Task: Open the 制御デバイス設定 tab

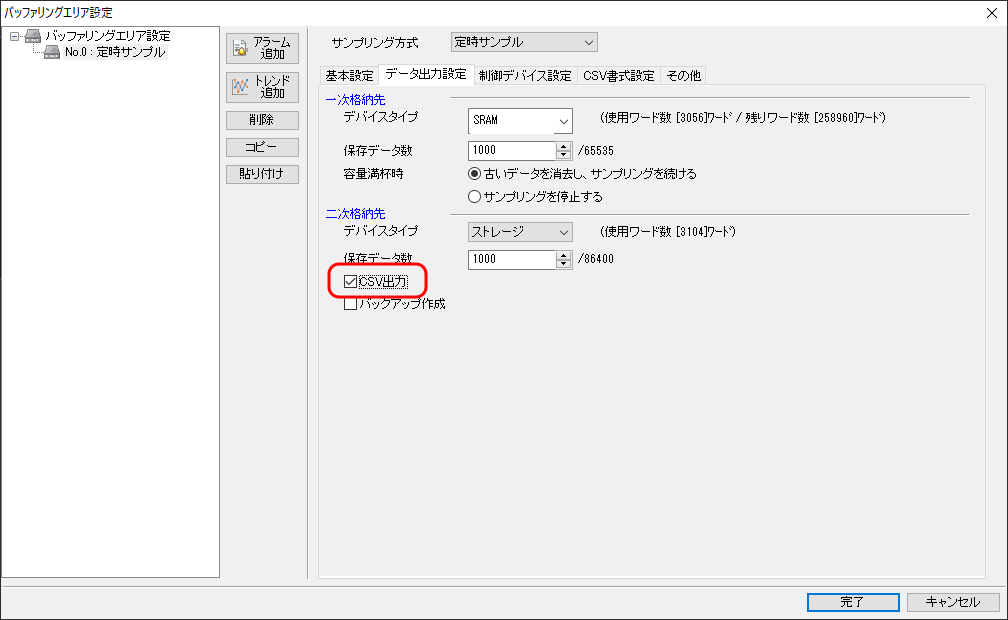Action: point(525,76)
